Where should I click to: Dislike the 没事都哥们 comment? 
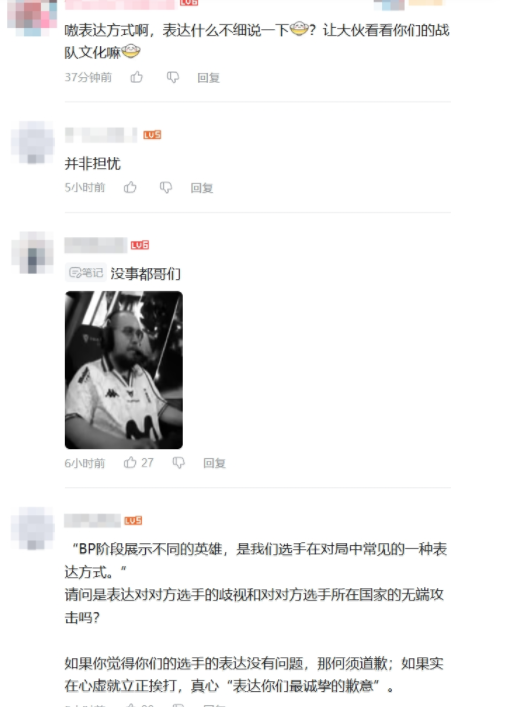point(178,463)
